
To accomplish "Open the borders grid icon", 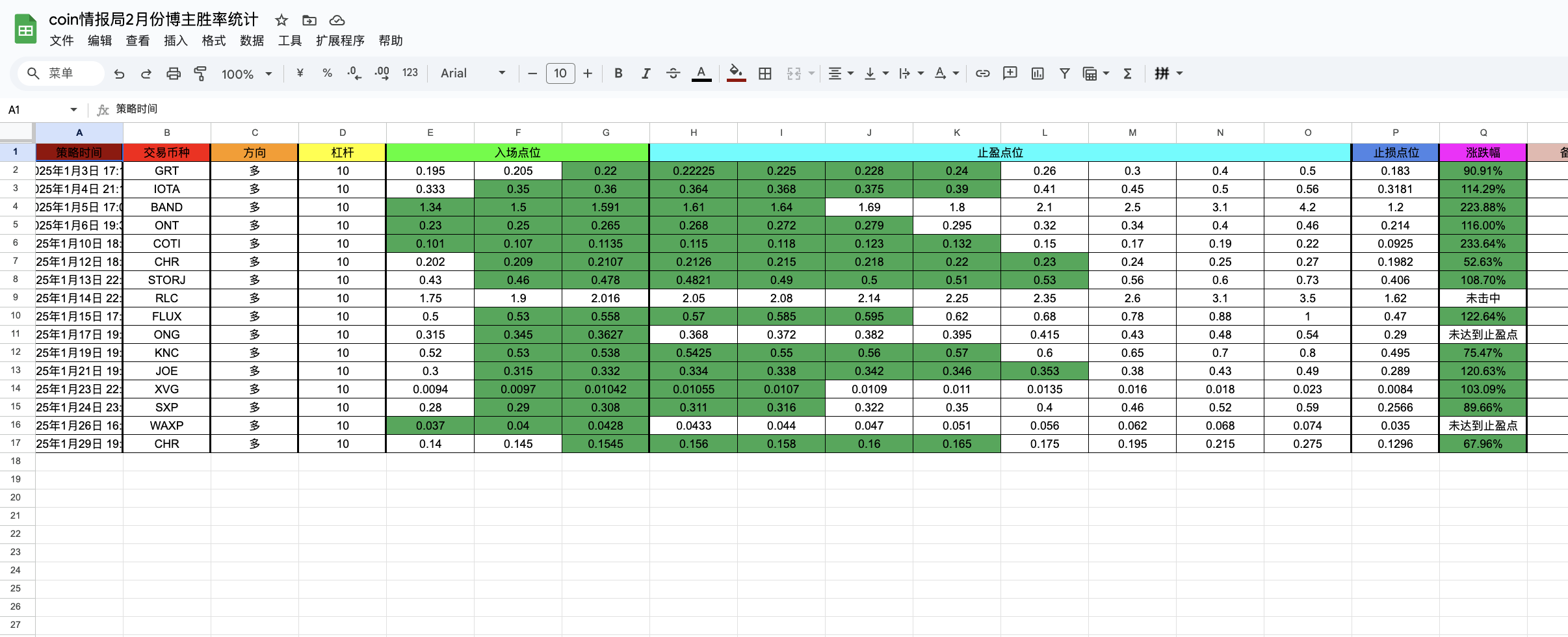I will (765, 73).
